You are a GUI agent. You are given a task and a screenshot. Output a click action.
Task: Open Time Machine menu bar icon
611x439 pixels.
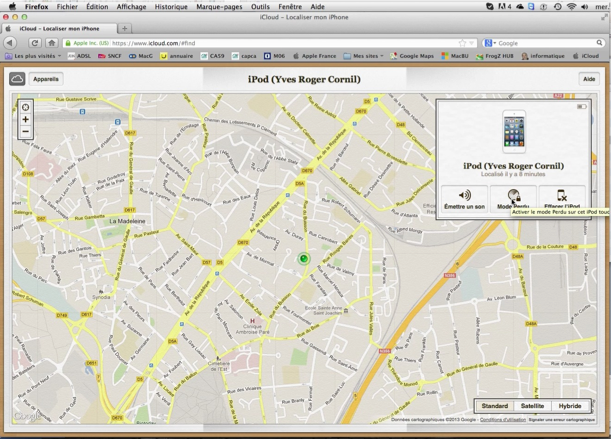click(558, 7)
